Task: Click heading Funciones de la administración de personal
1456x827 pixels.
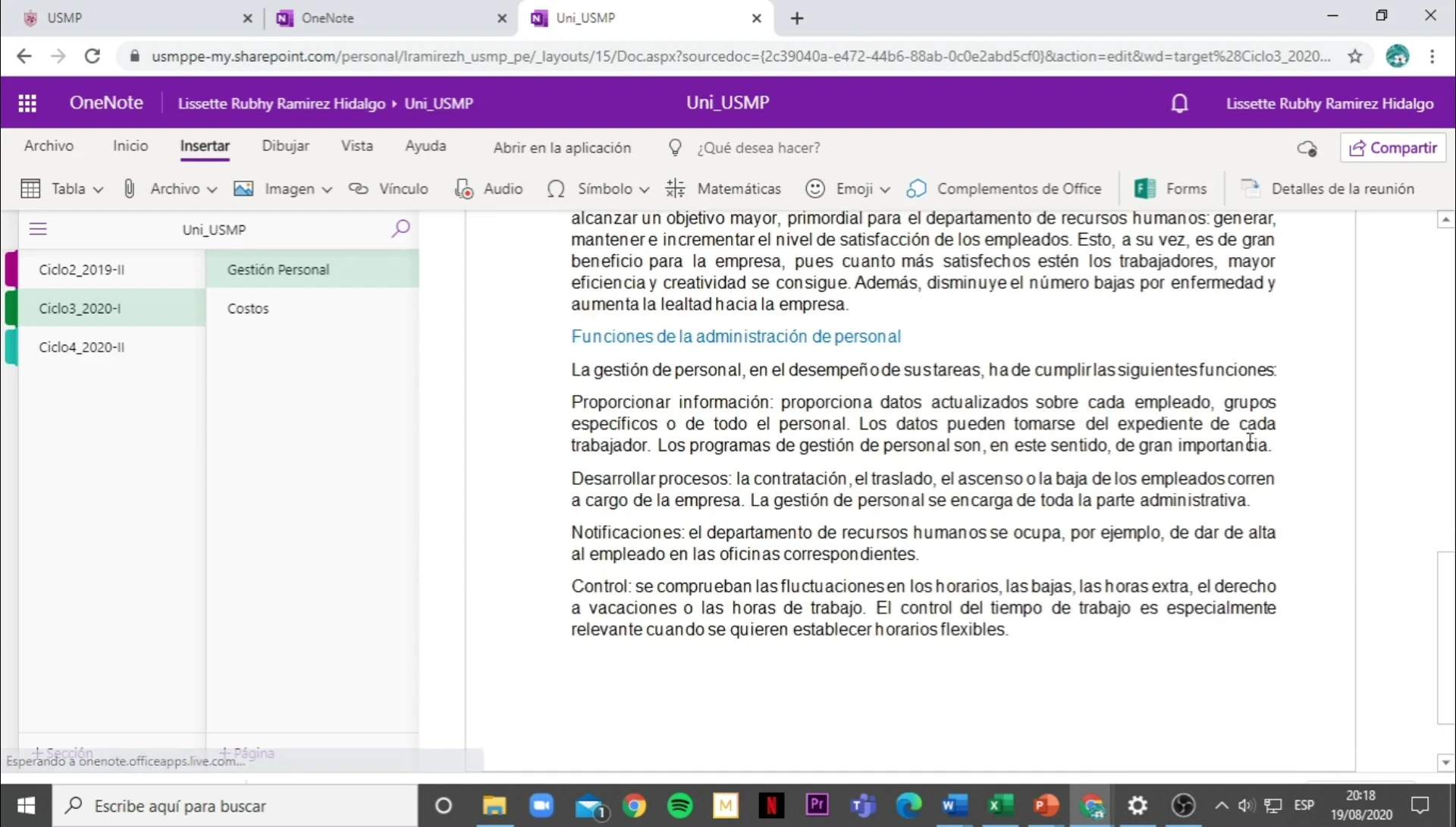Action: (x=736, y=336)
